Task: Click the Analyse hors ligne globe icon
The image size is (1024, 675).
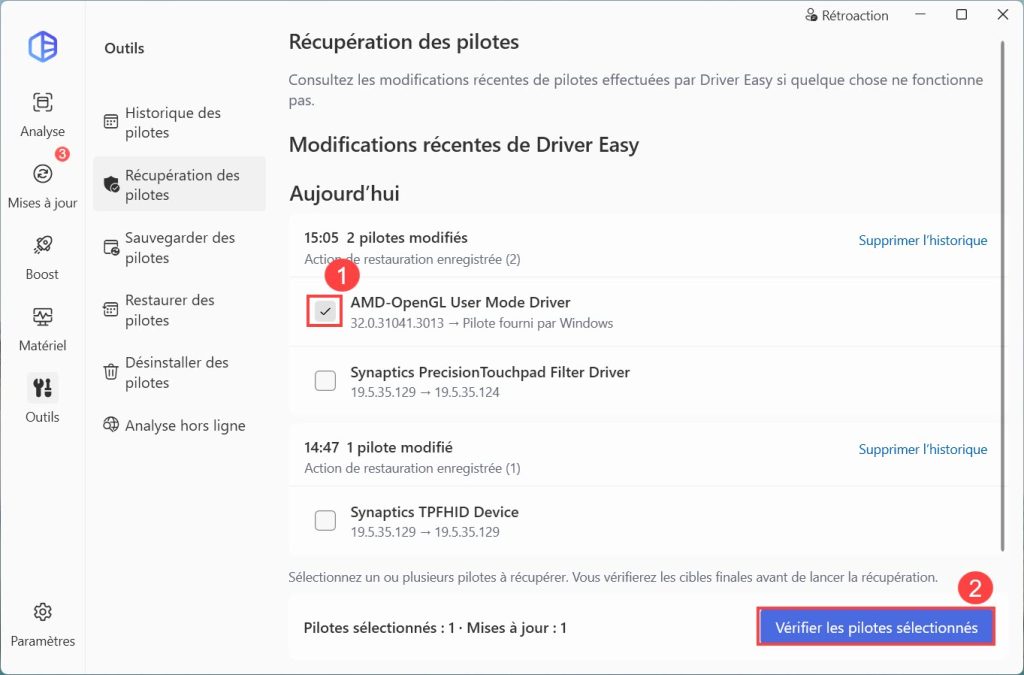Action: click(x=111, y=425)
